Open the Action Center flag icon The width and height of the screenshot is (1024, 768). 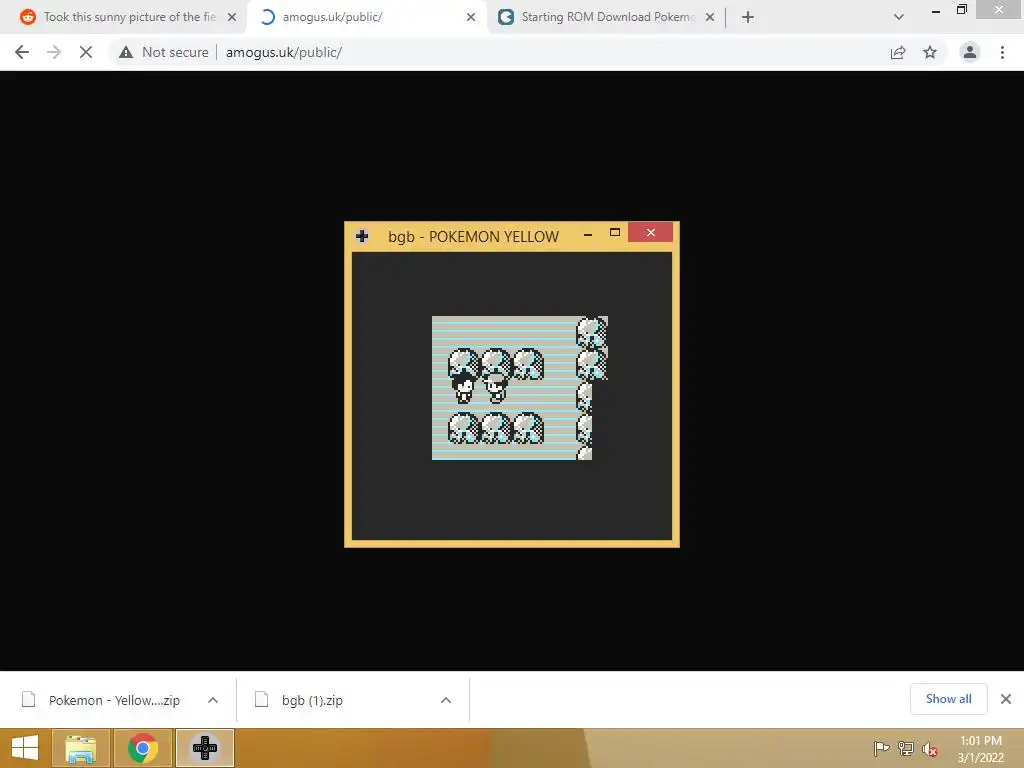tap(882, 748)
